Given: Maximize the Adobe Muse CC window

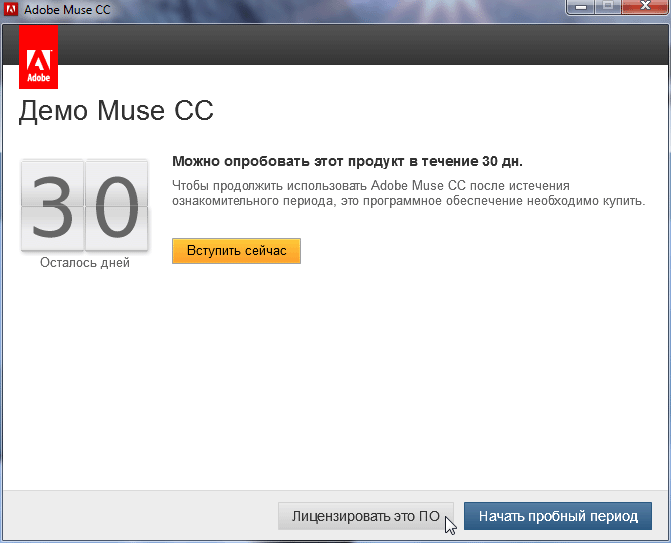Looking at the screenshot, I should pyautogui.click(x=608, y=7).
